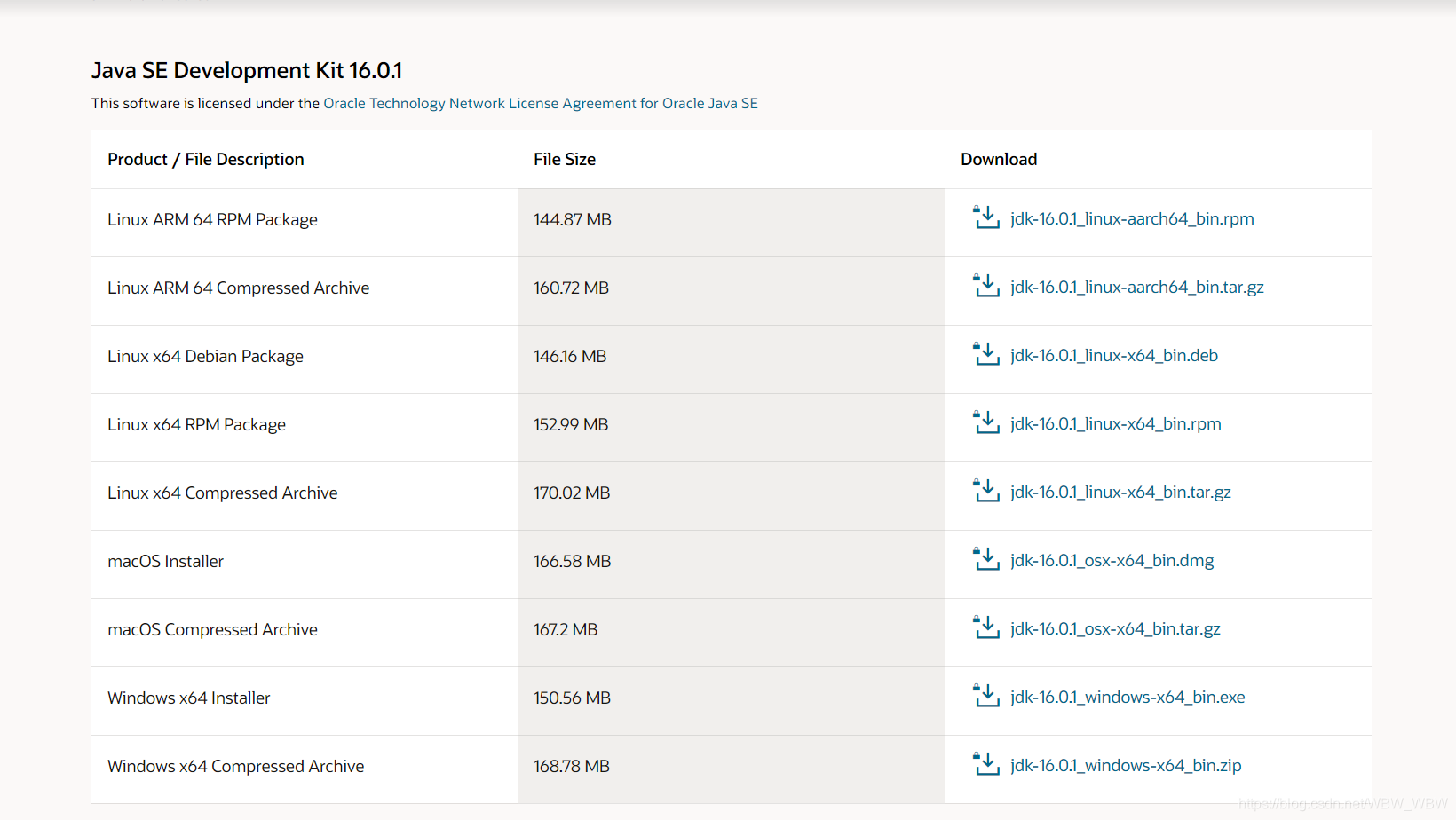Select the Java SE Development Kit 16.0.1 heading
Screen dimensions: 1456x820
point(247,70)
